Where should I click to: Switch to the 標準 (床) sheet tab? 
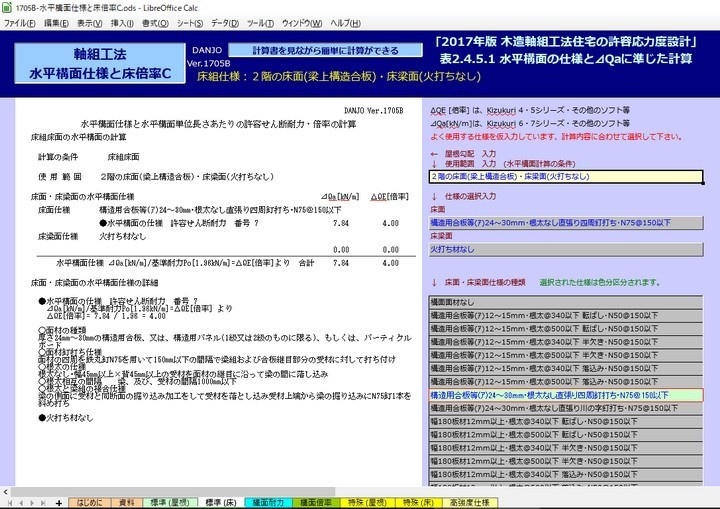click(221, 503)
